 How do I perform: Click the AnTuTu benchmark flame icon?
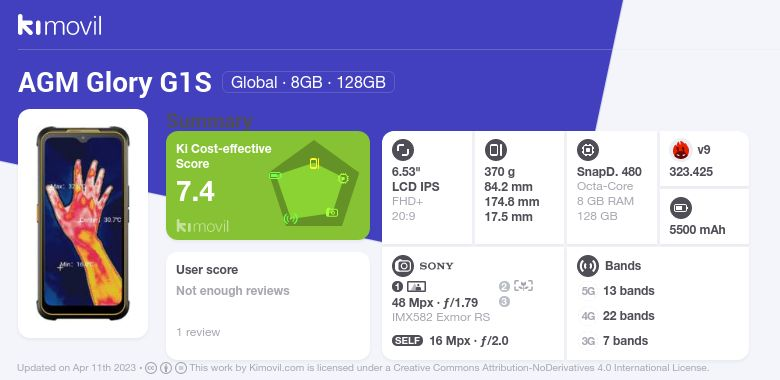pos(681,150)
